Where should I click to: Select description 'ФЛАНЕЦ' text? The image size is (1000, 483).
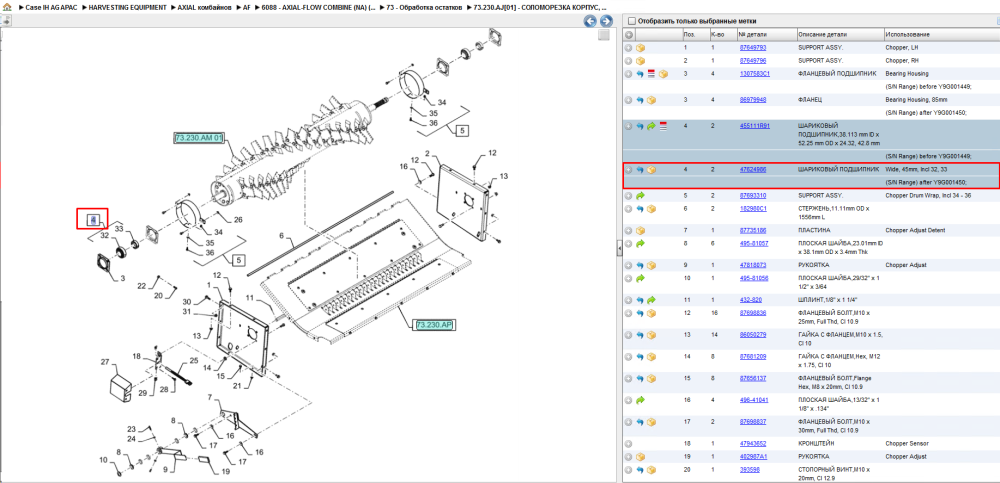810,100
